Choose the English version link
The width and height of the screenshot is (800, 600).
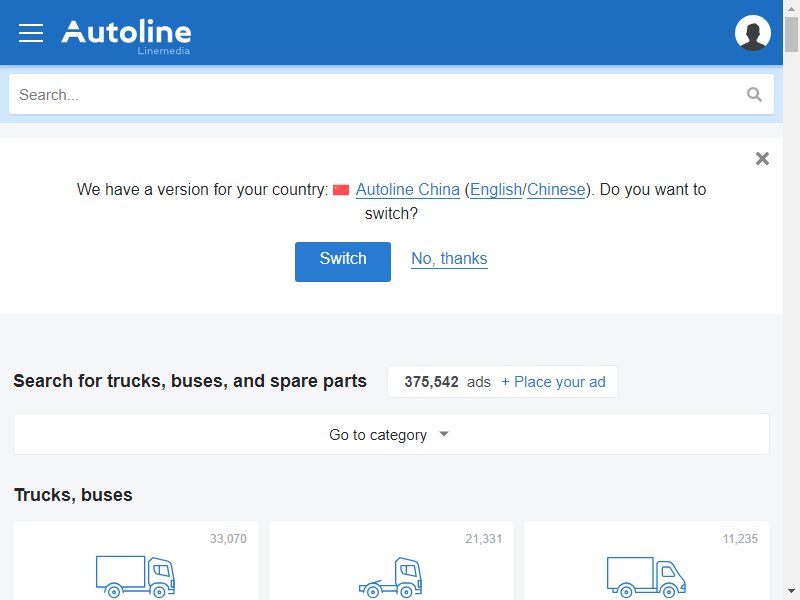496,189
